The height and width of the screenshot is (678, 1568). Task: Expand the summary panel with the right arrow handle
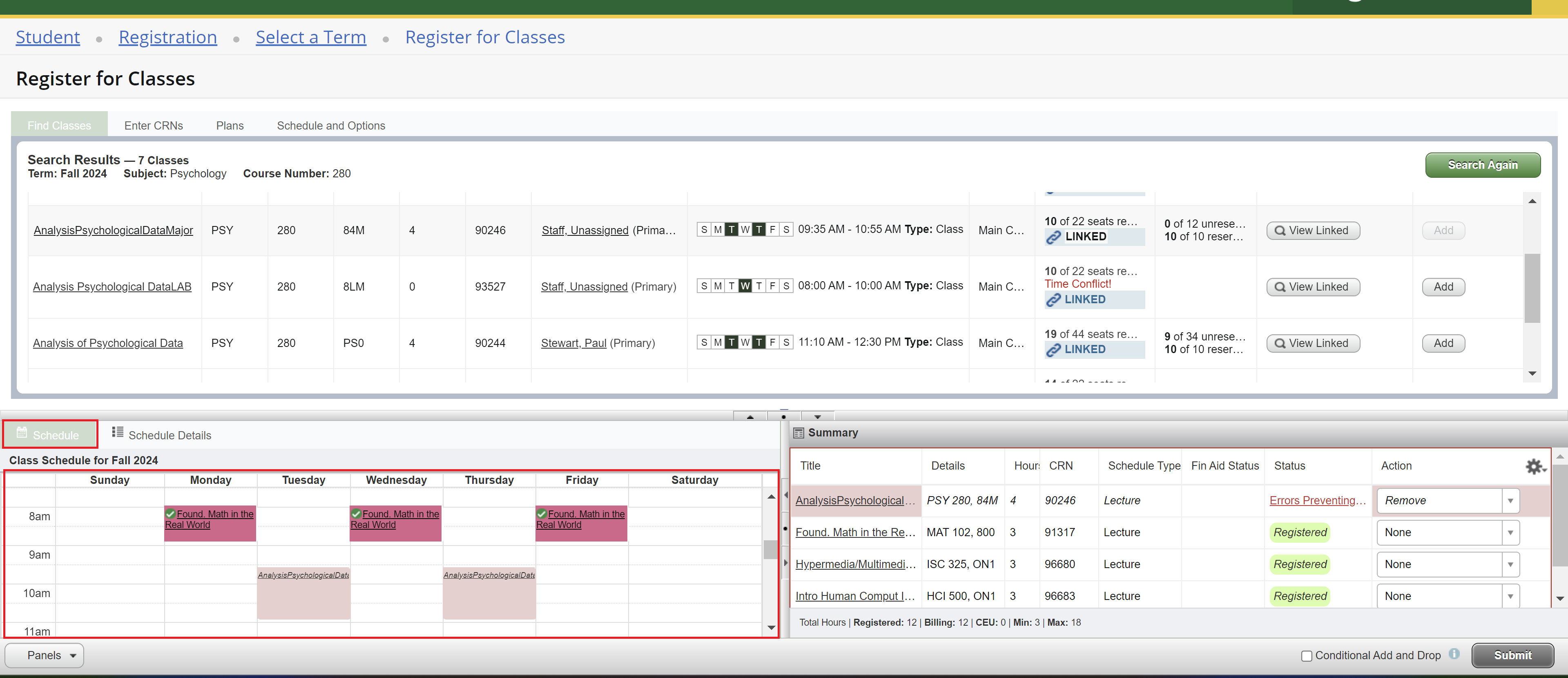coord(786,563)
